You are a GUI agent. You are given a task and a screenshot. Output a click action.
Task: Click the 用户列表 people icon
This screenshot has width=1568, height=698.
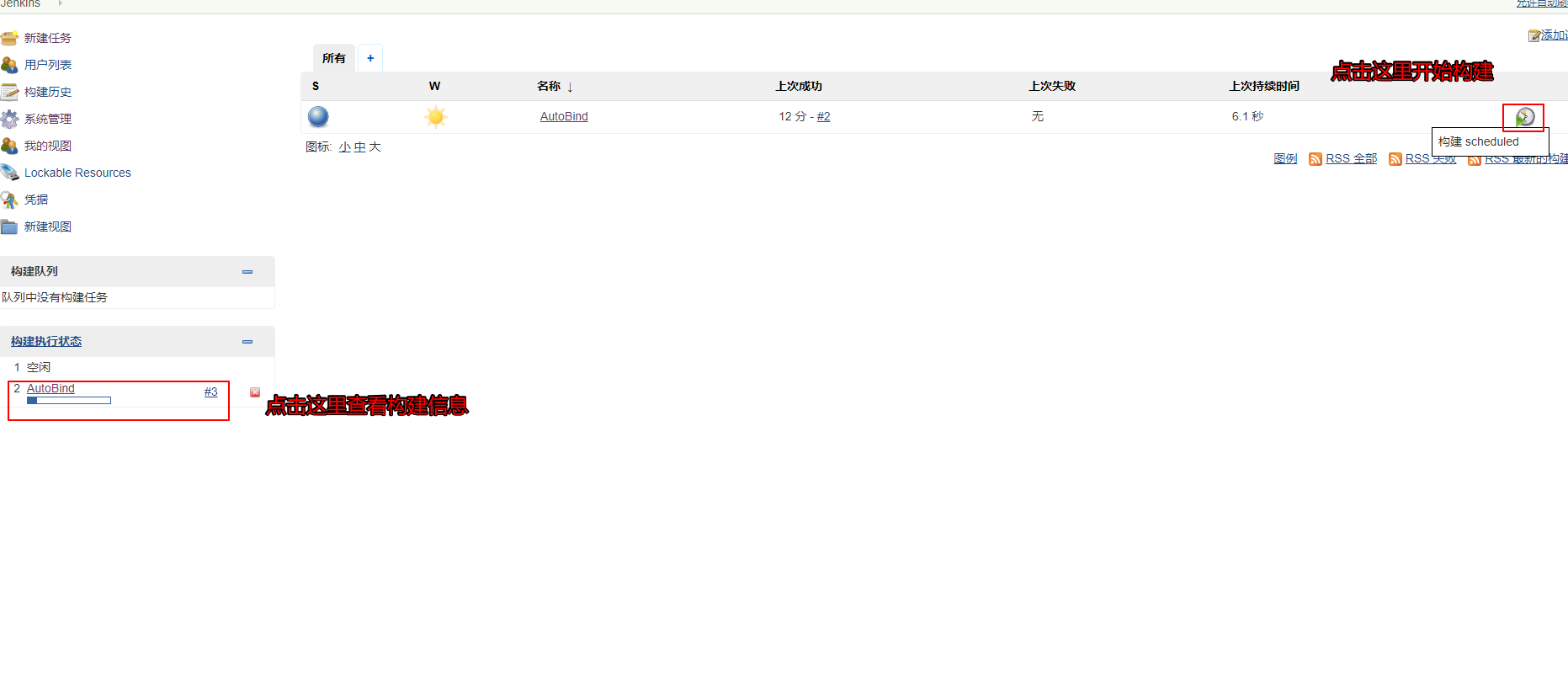pos(9,65)
